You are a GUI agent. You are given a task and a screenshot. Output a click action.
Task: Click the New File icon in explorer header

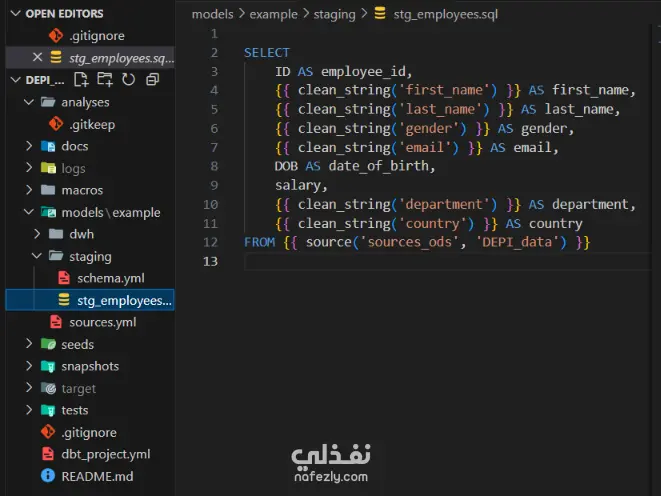point(81,79)
